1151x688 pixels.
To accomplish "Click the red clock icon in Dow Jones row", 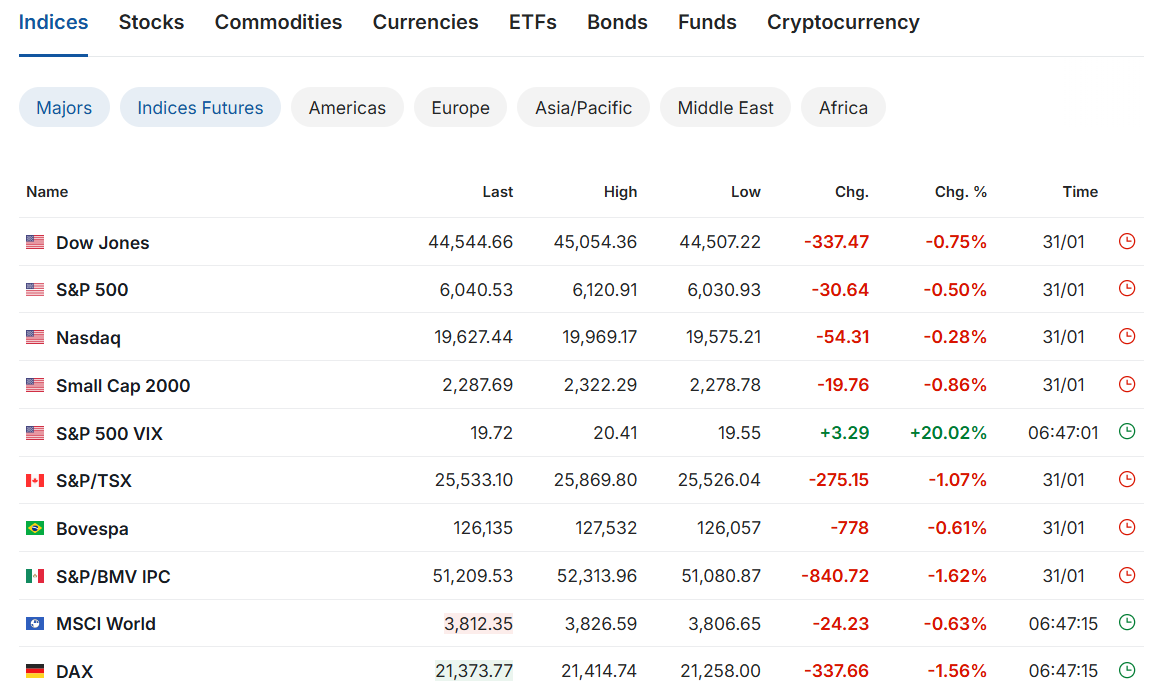I will (1127, 241).
